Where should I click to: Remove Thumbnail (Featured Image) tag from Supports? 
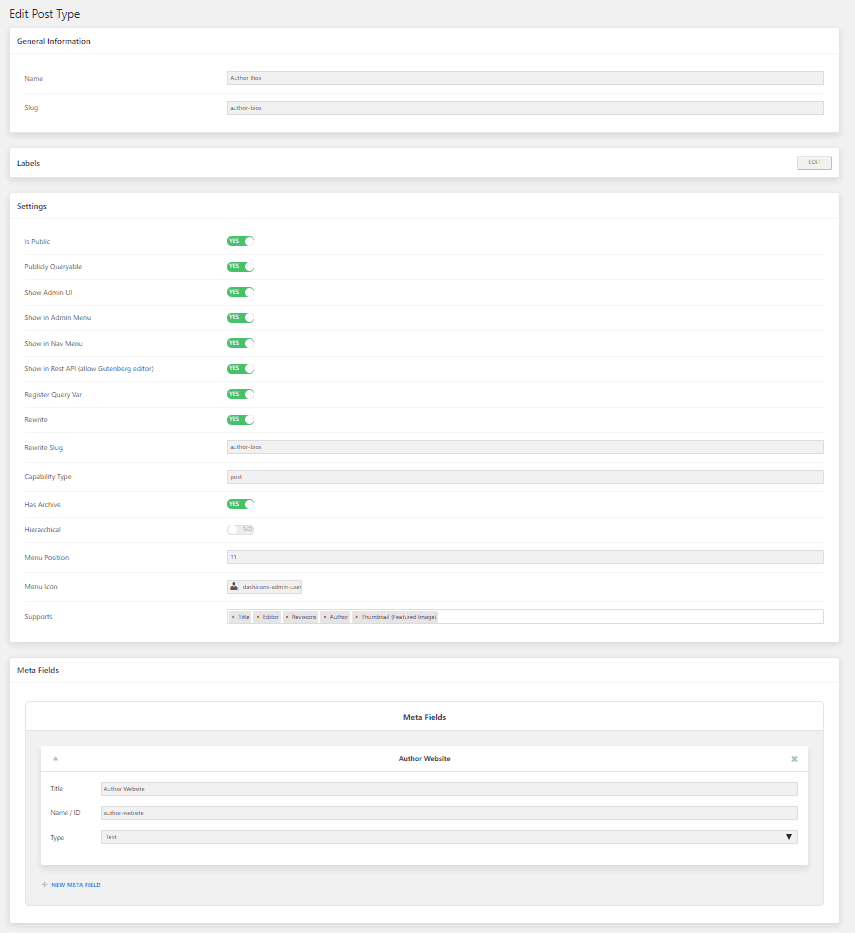point(357,617)
